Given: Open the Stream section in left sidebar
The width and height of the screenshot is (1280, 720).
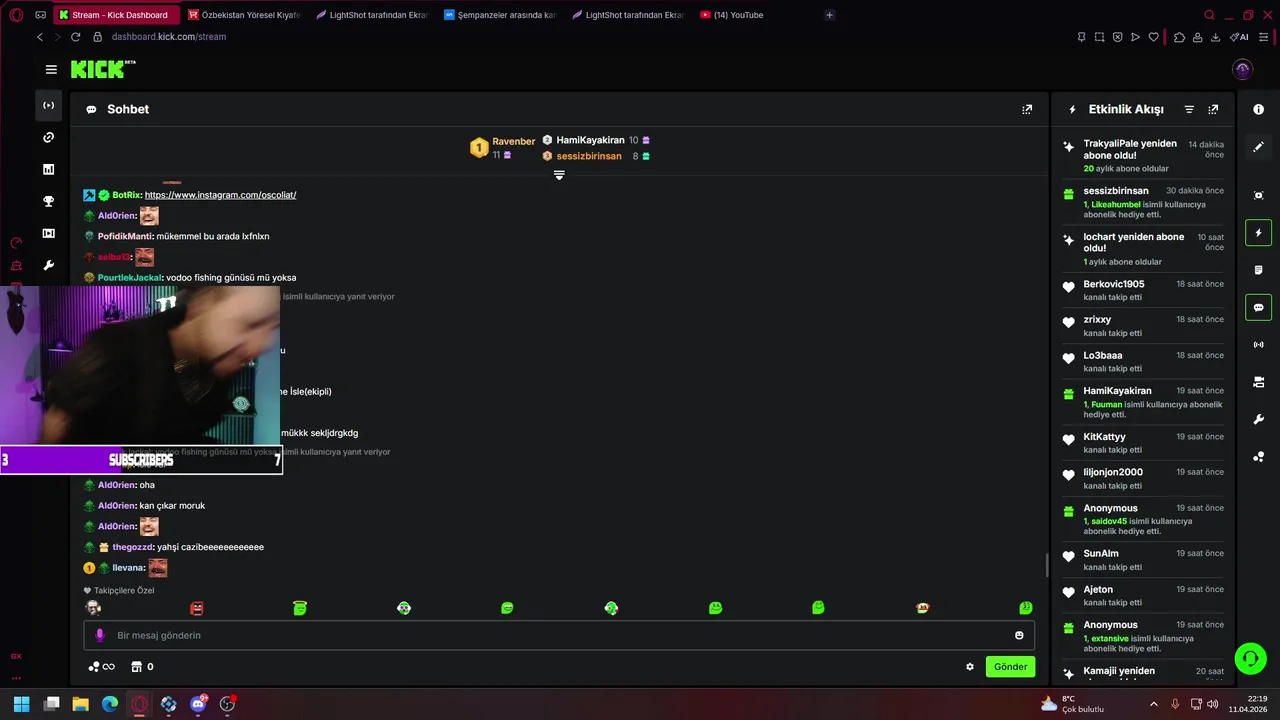Looking at the screenshot, I should 48,105.
